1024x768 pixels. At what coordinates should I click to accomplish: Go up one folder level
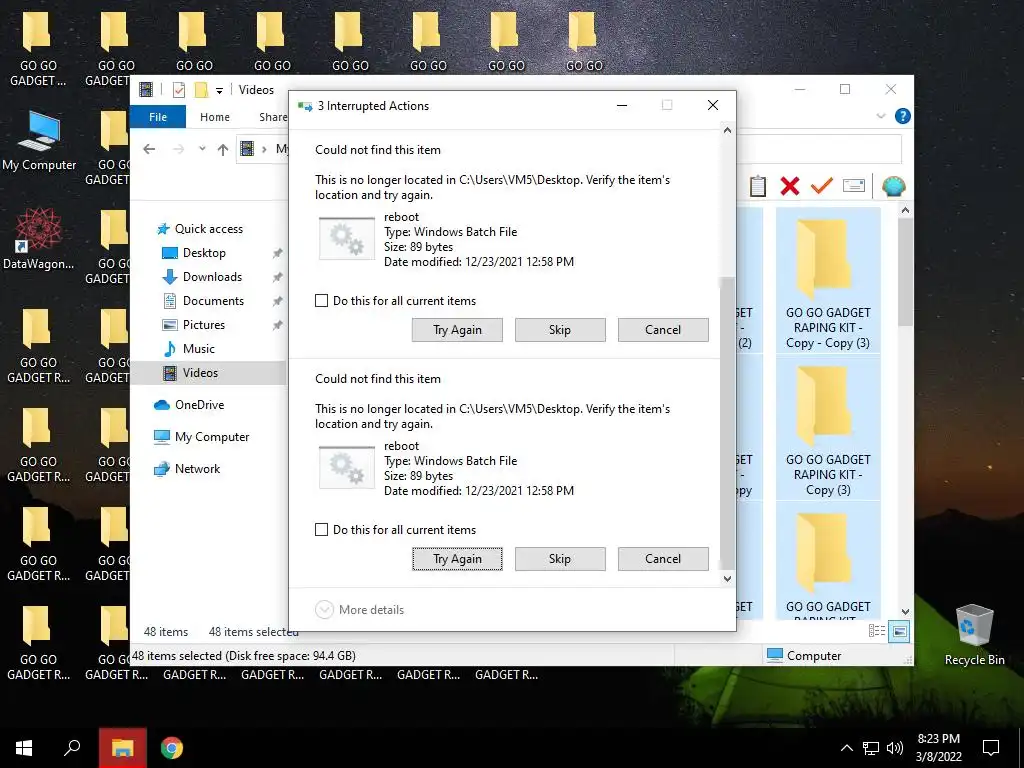point(223,150)
